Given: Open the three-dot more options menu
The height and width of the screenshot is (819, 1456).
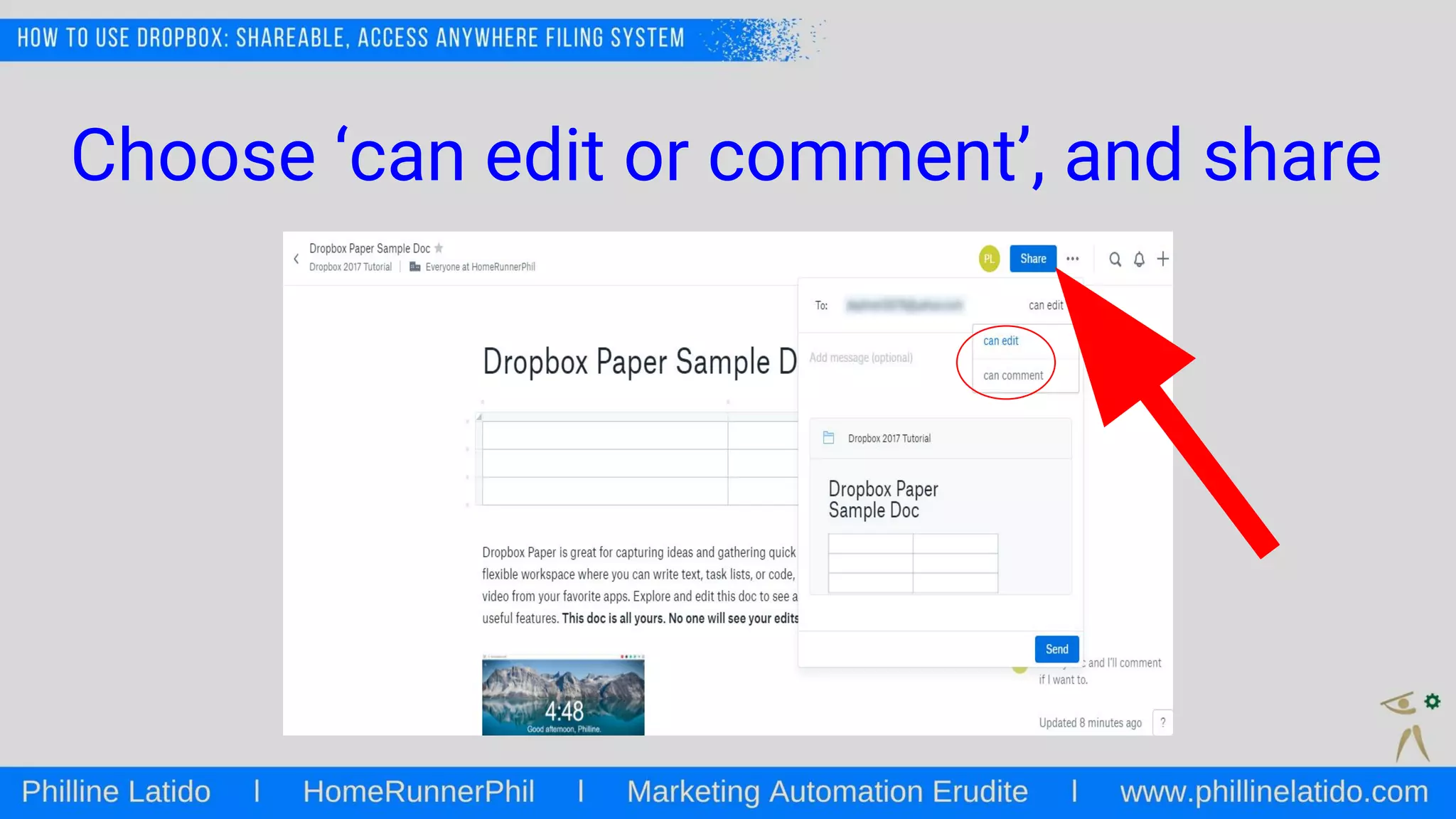Looking at the screenshot, I should [x=1073, y=259].
